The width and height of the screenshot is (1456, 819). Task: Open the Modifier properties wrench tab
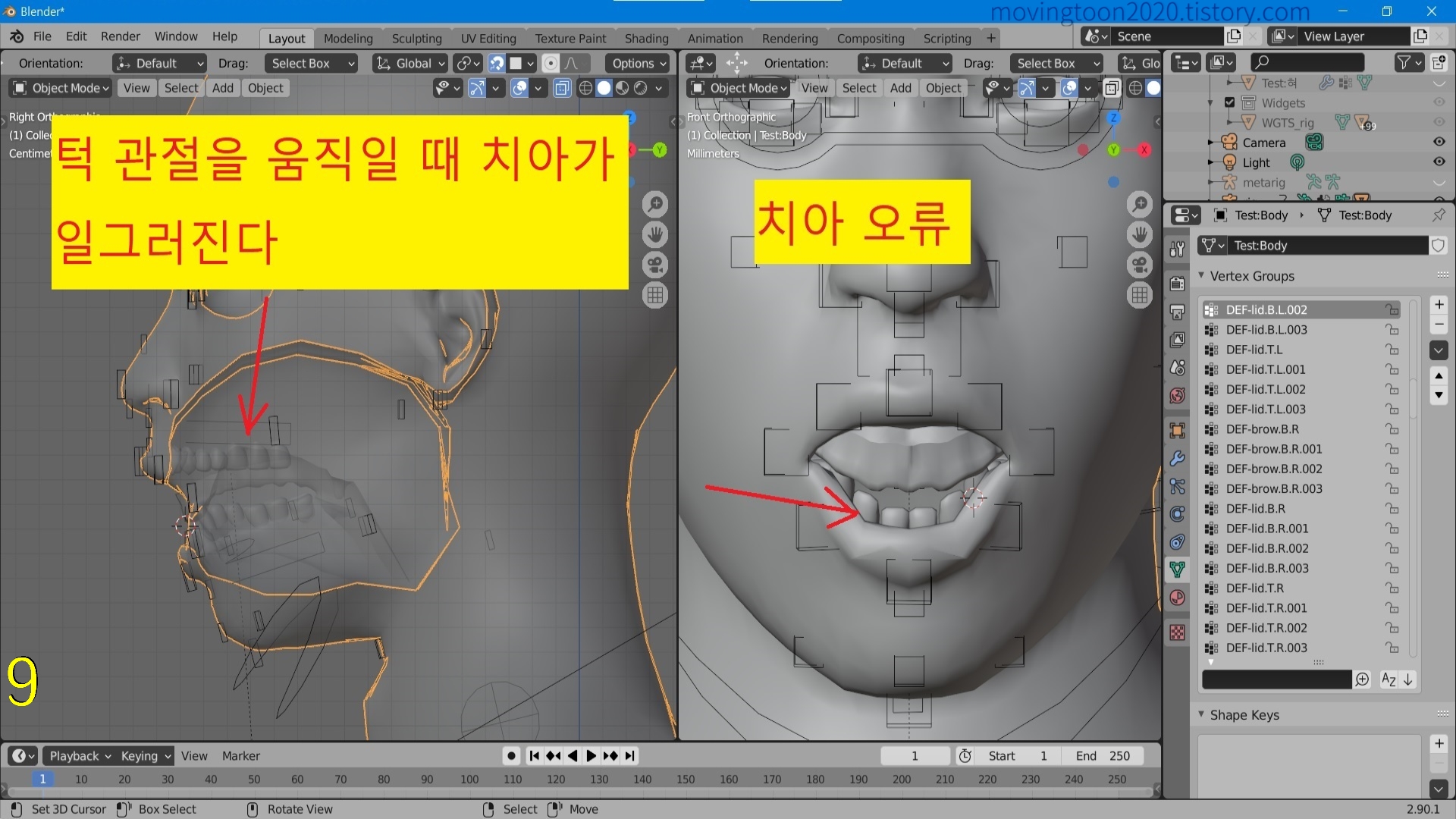click(x=1177, y=459)
